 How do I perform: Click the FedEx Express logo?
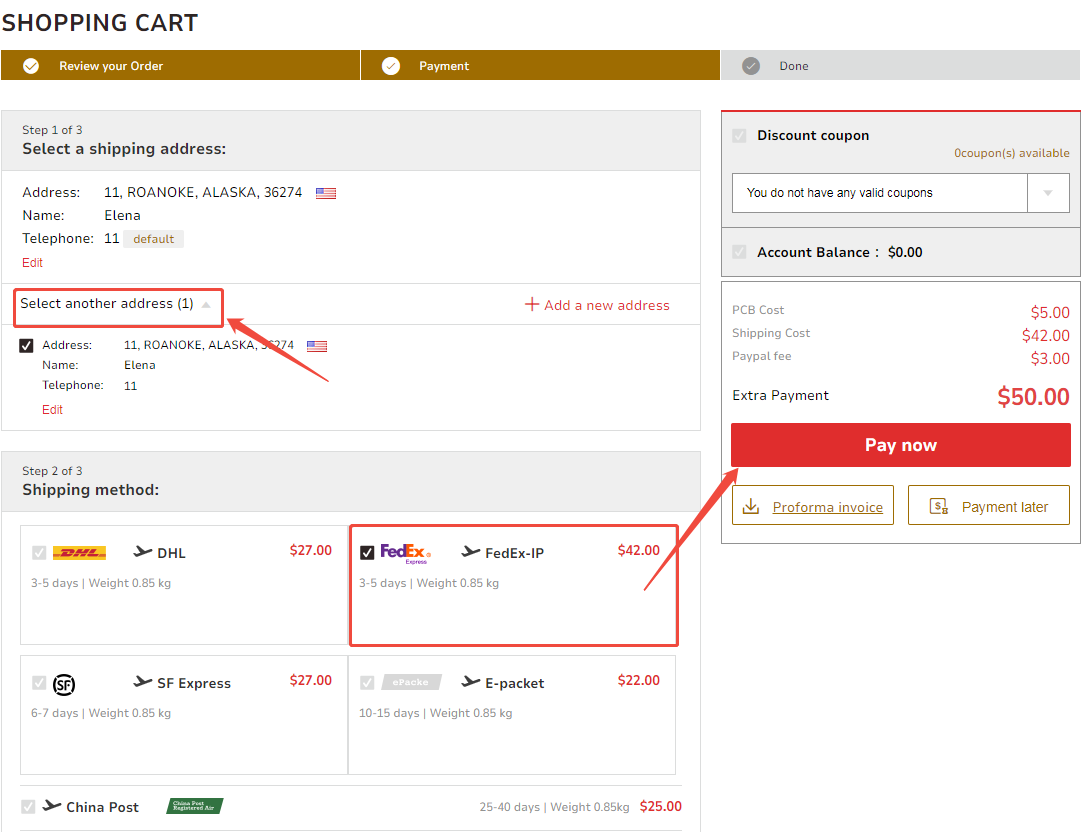click(x=405, y=553)
